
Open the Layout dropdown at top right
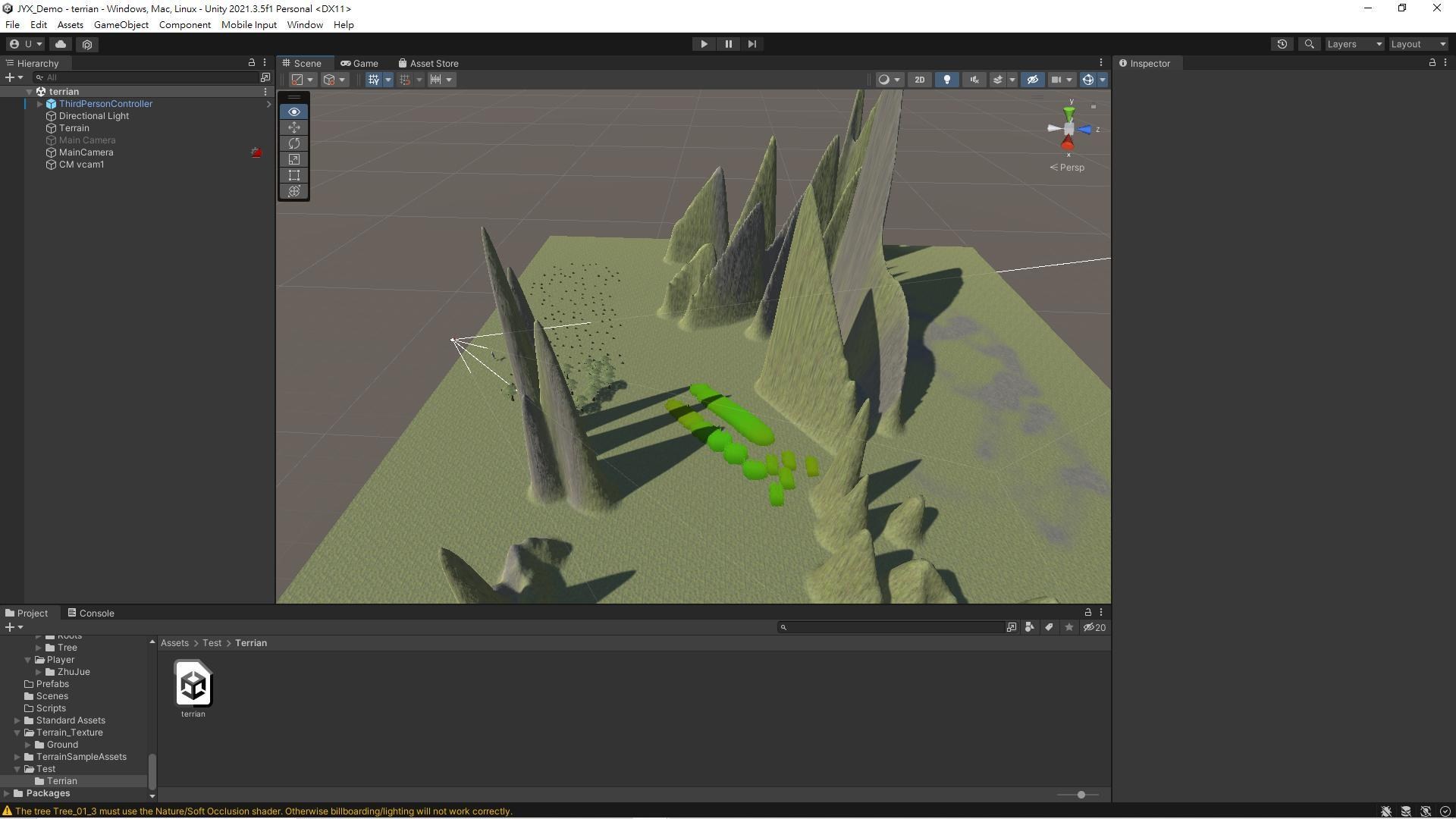[1417, 44]
